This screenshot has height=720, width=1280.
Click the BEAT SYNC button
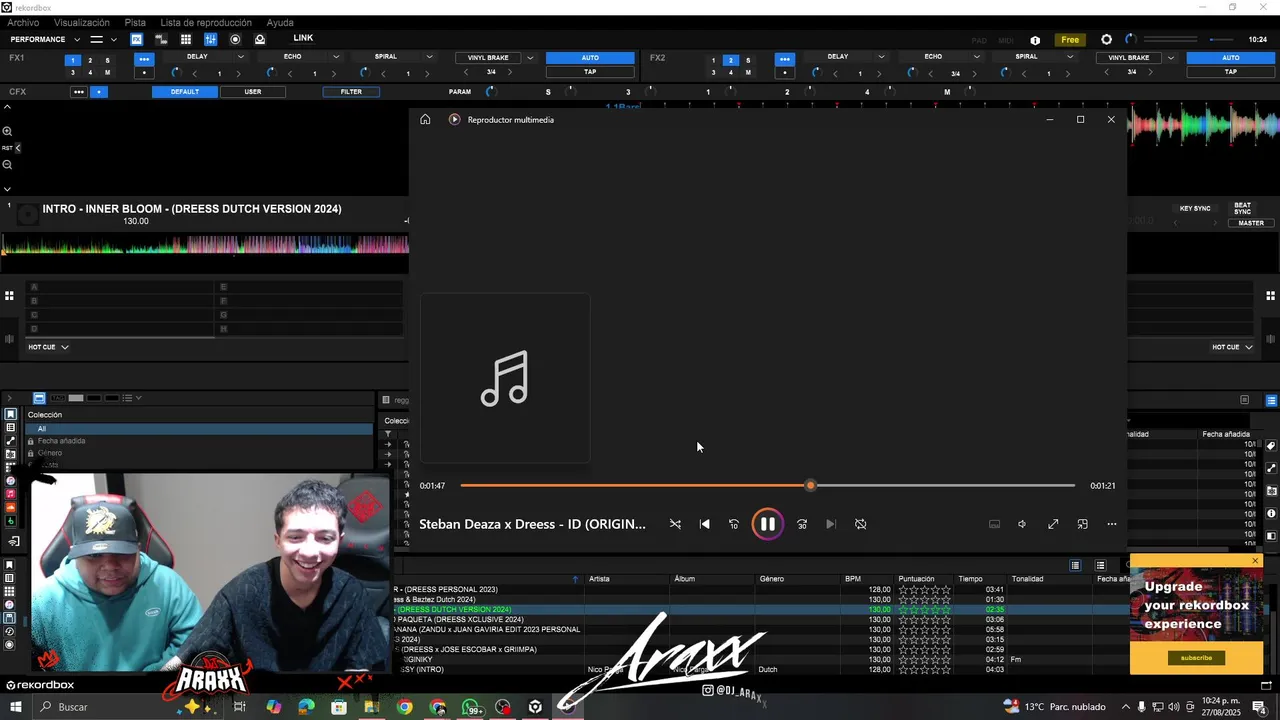[x=1242, y=209]
